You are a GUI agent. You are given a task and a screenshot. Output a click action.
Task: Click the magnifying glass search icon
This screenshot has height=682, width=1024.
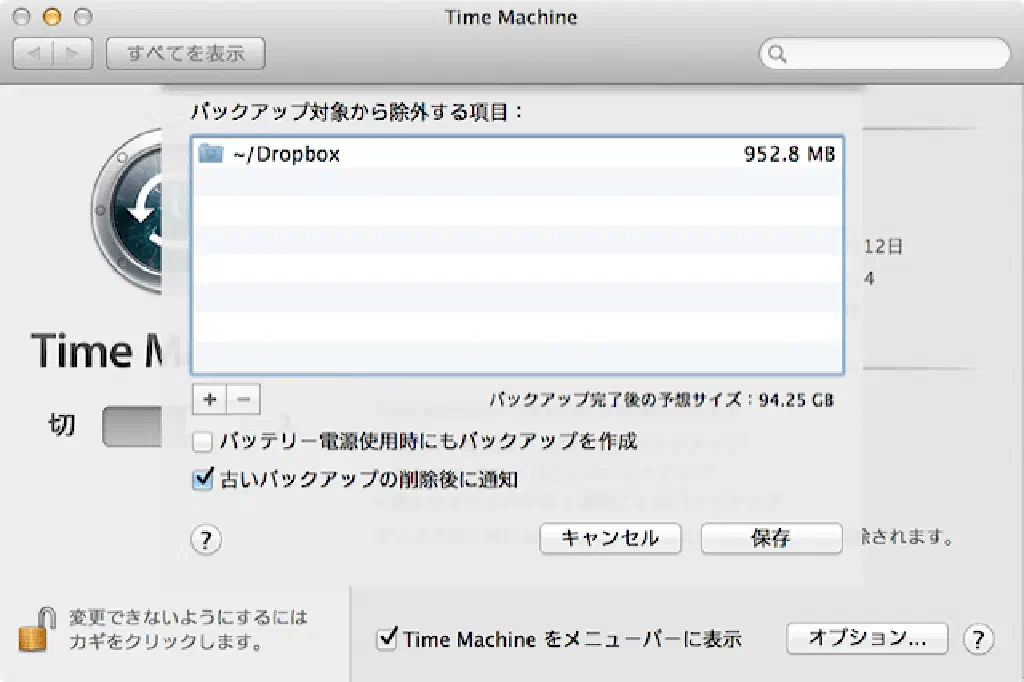click(x=777, y=54)
